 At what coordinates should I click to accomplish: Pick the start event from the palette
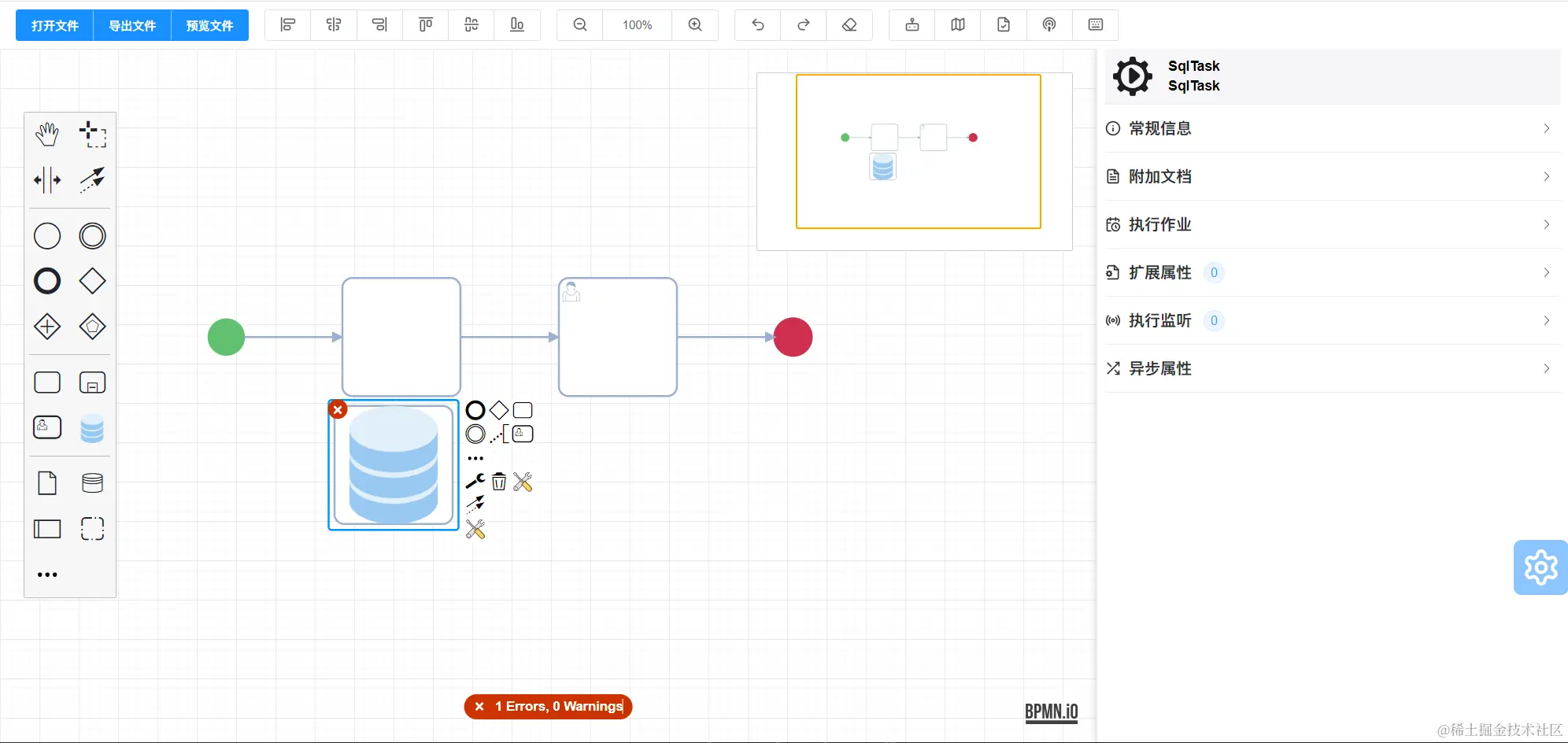[x=47, y=236]
